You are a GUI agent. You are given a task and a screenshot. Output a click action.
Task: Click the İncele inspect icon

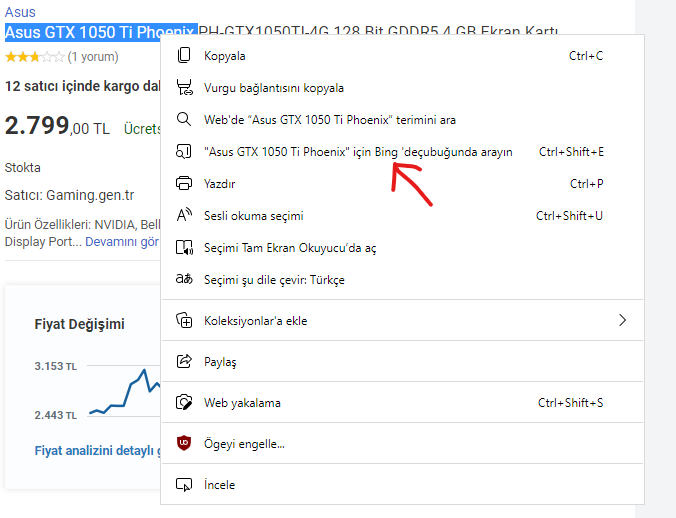pyautogui.click(x=184, y=484)
